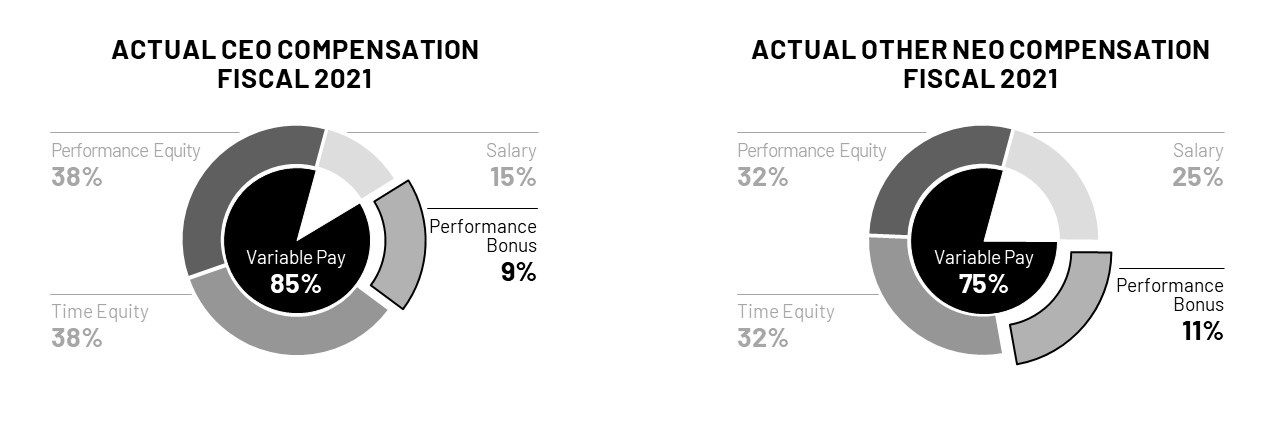
Task: Click the Performance Bonus 9% label
Action: pyautogui.click(x=483, y=248)
